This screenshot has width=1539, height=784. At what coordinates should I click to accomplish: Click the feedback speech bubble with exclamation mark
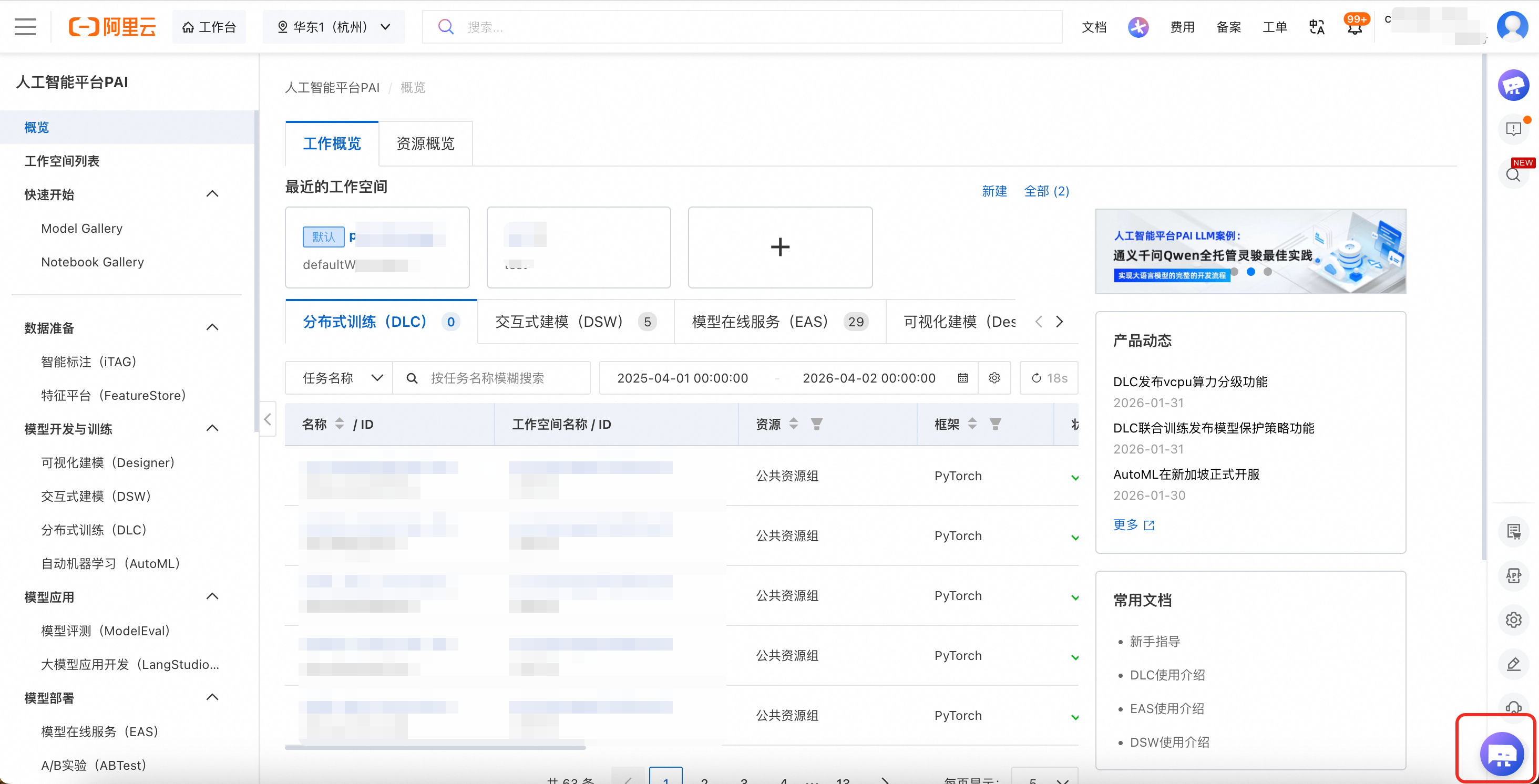click(1513, 129)
